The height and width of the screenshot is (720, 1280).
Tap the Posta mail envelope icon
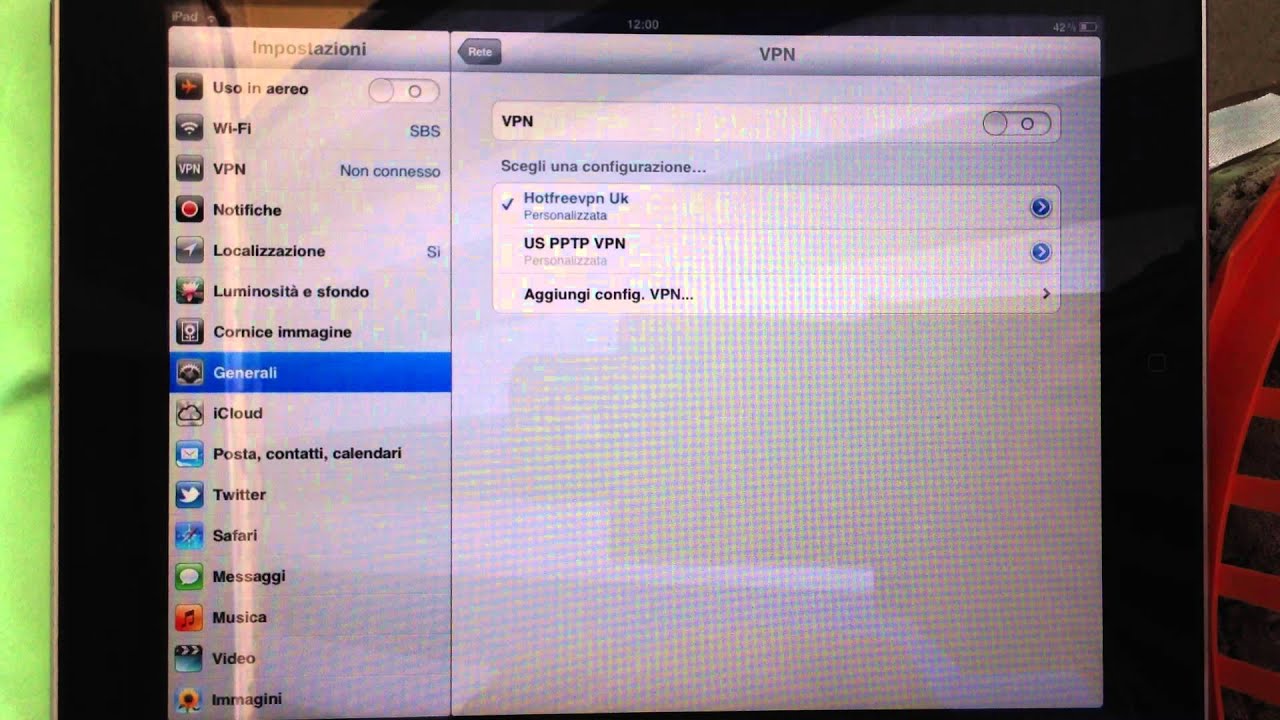(x=189, y=454)
